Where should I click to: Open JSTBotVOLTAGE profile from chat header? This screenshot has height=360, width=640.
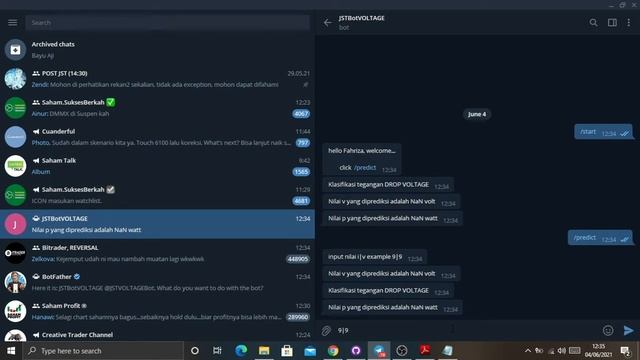361,22
